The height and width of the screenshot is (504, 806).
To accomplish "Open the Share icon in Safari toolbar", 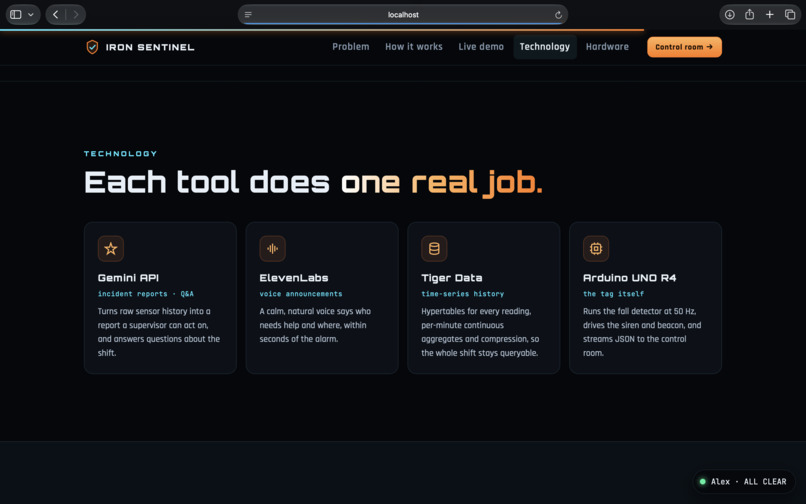I will (749, 14).
